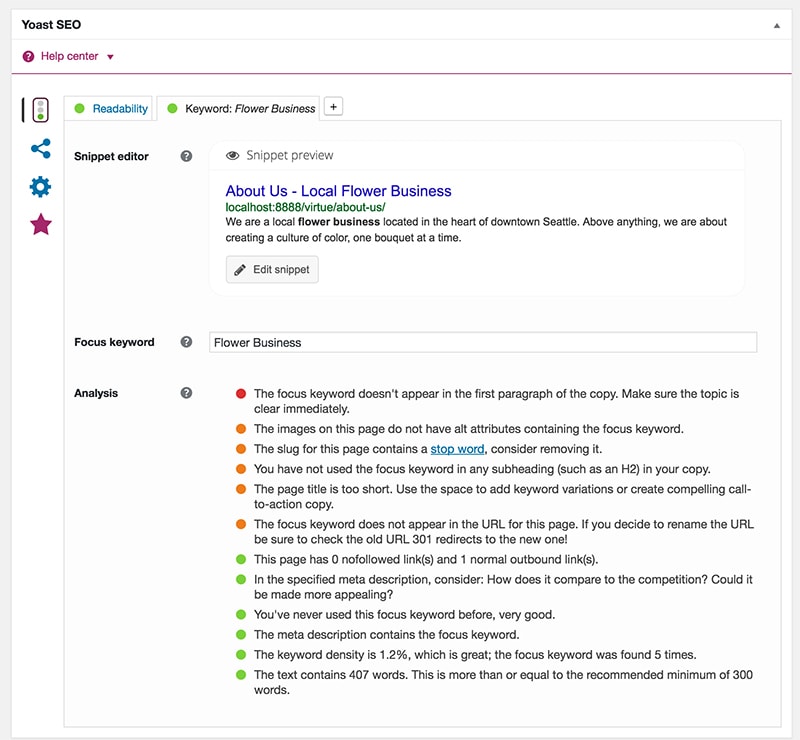Click text 'The page title is too short'
This screenshot has width=800, height=740.
click(x=322, y=489)
